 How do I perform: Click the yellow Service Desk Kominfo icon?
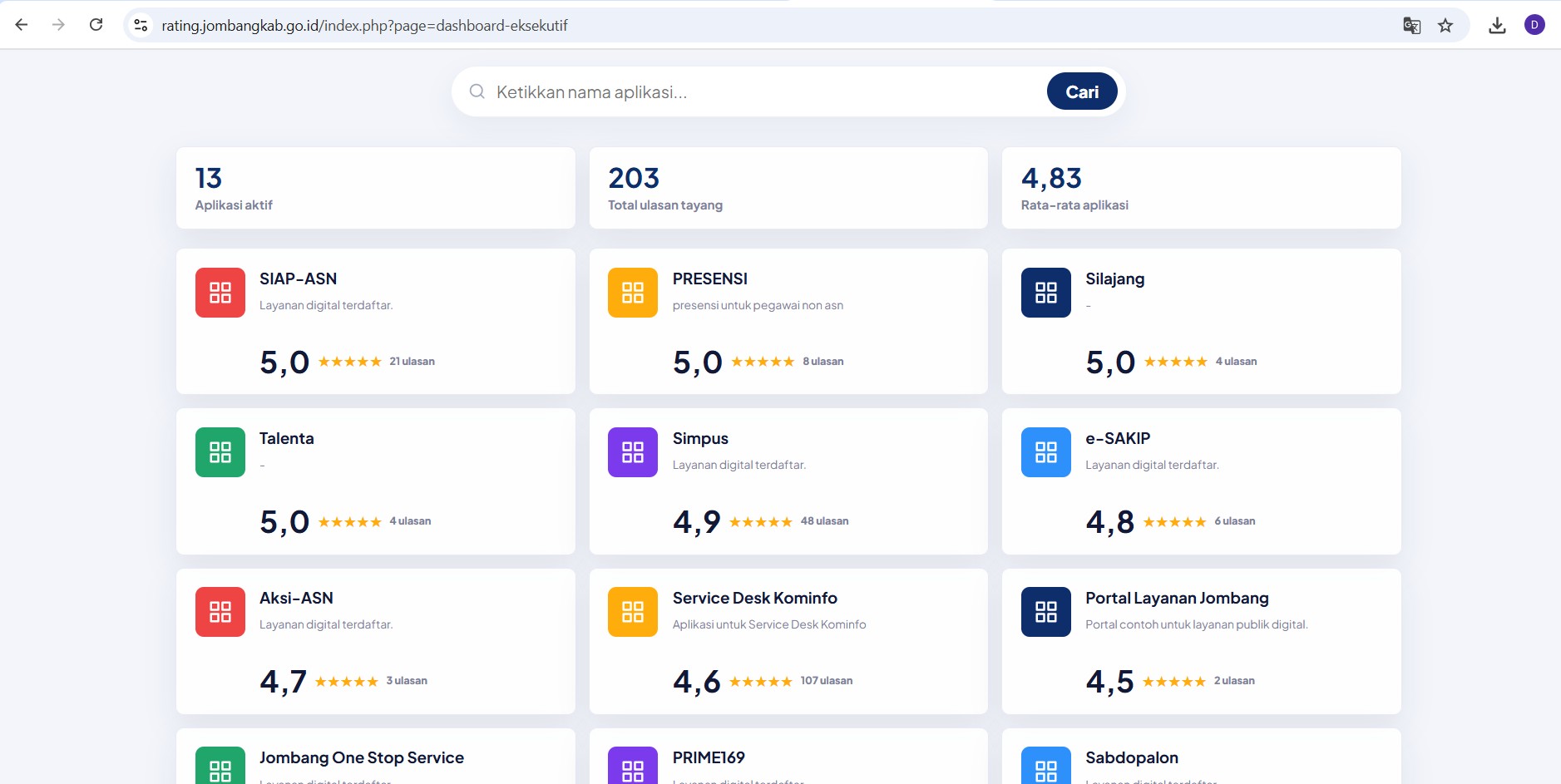[632, 612]
